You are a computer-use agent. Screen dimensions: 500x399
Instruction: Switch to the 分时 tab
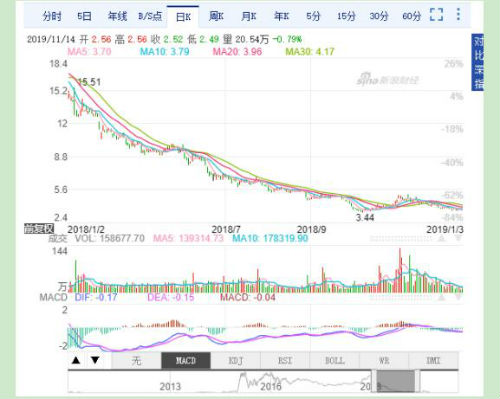[x=52, y=16]
